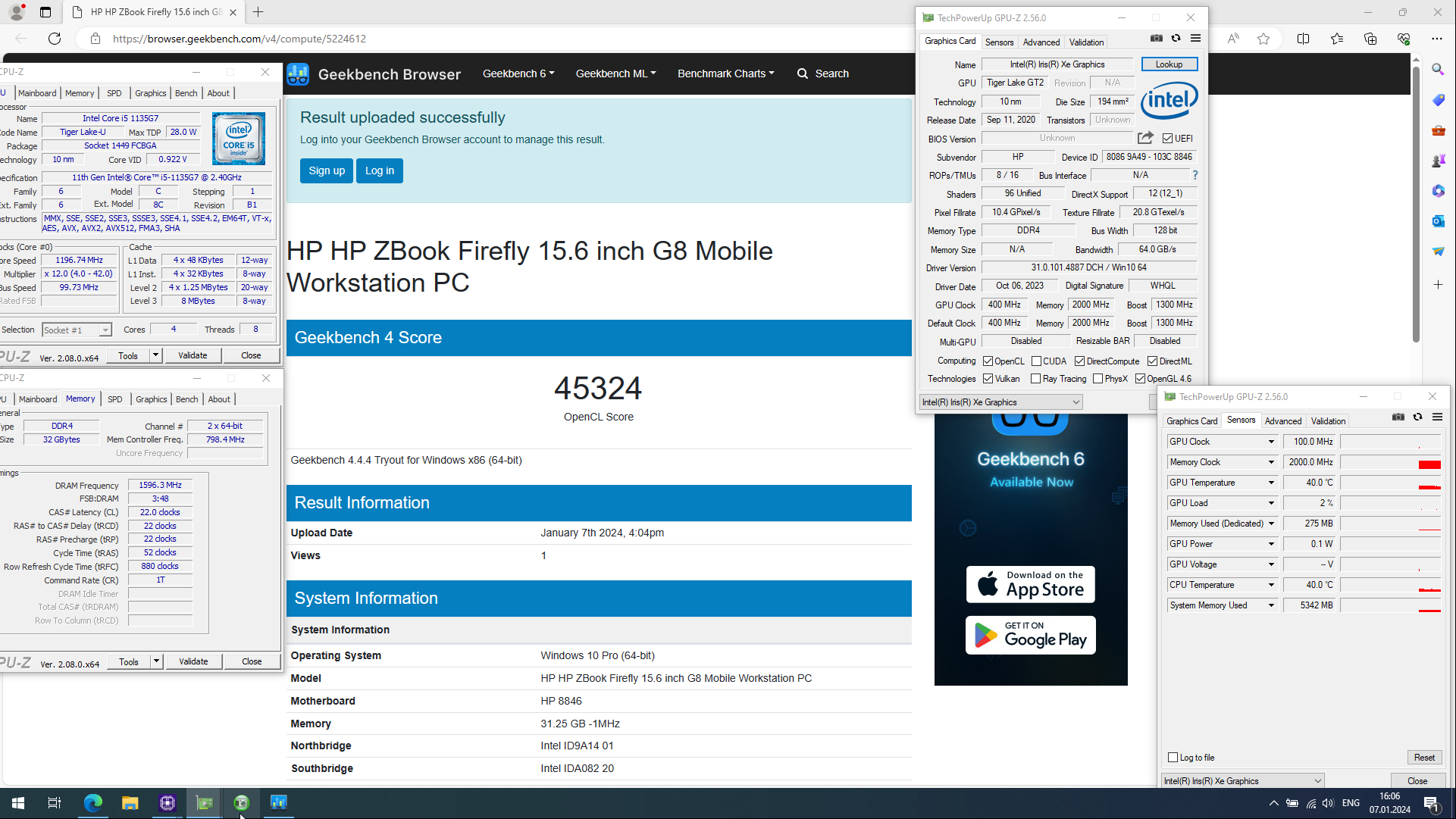Open the Mainboard tab in upper CPU-Z window

tap(37, 93)
